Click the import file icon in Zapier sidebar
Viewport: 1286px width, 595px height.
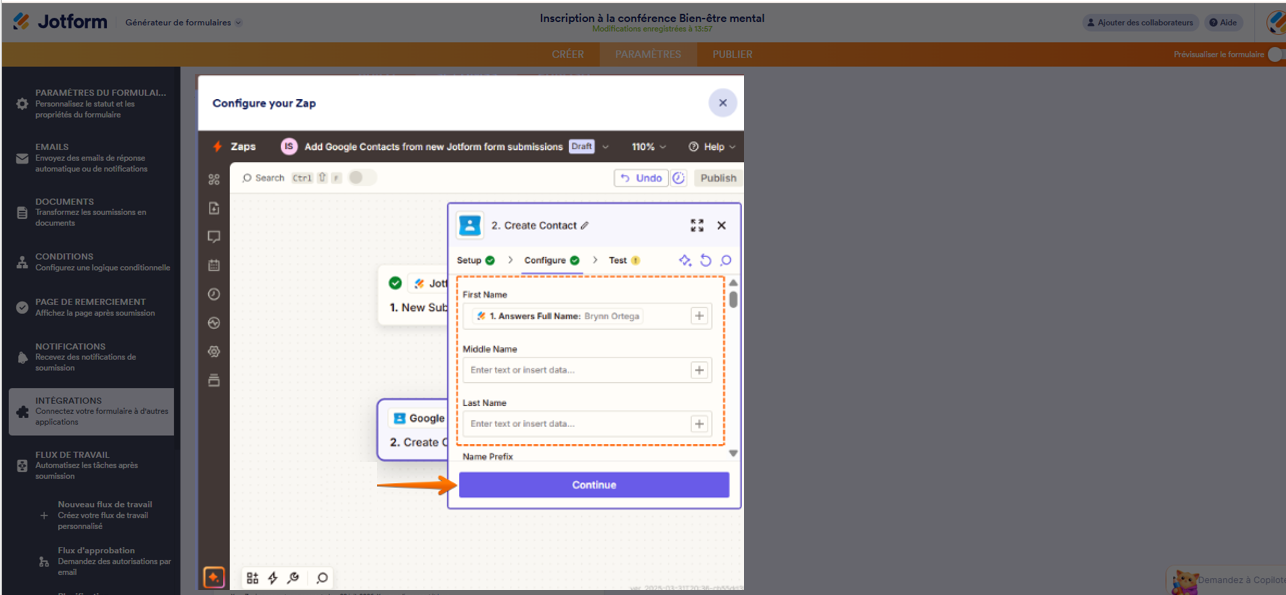pyautogui.click(x=213, y=208)
